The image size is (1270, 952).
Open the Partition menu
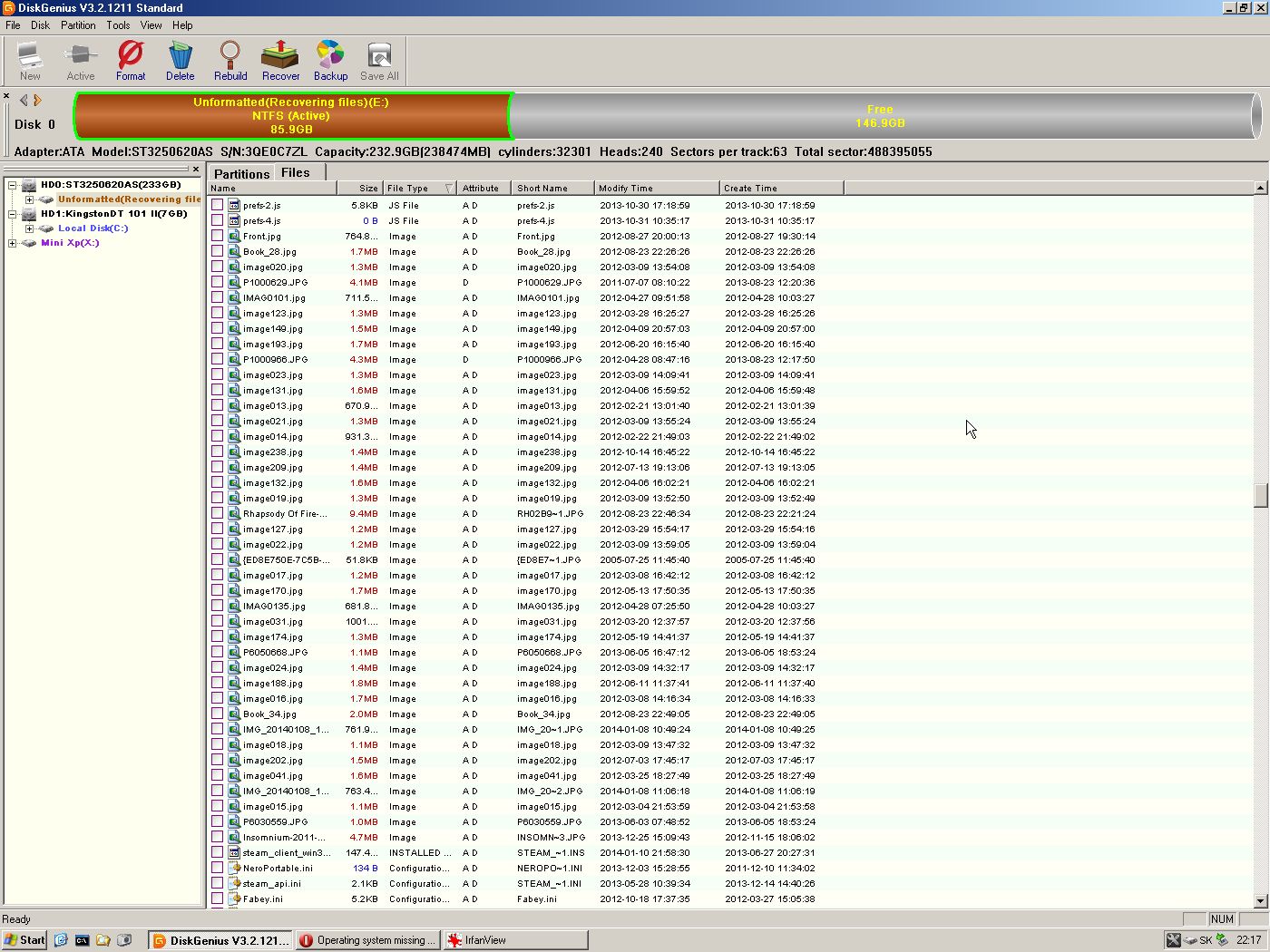[x=78, y=25]
